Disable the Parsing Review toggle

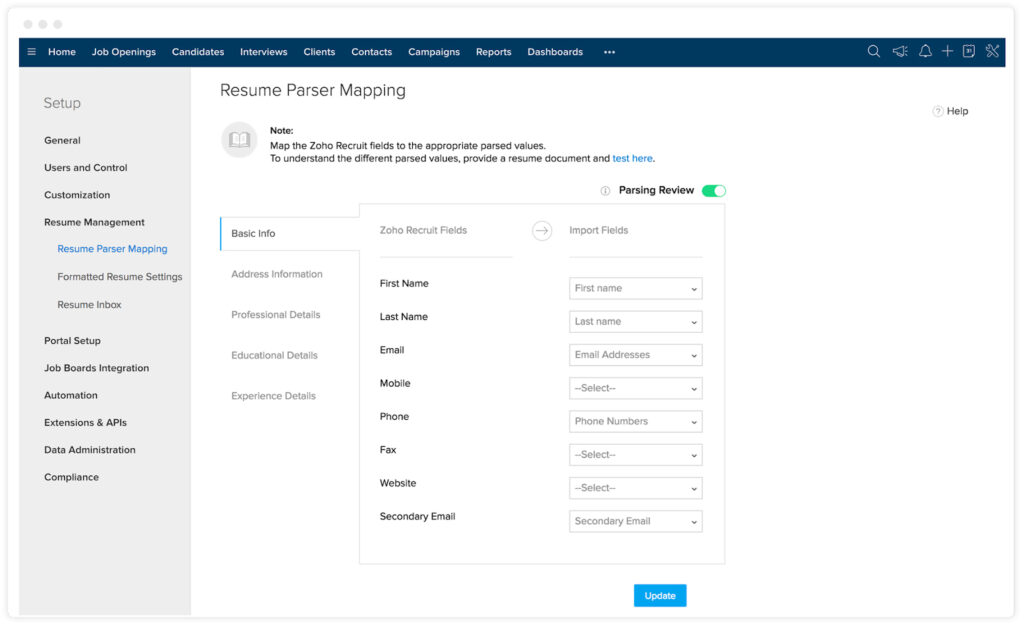click(x=715, y=190)
